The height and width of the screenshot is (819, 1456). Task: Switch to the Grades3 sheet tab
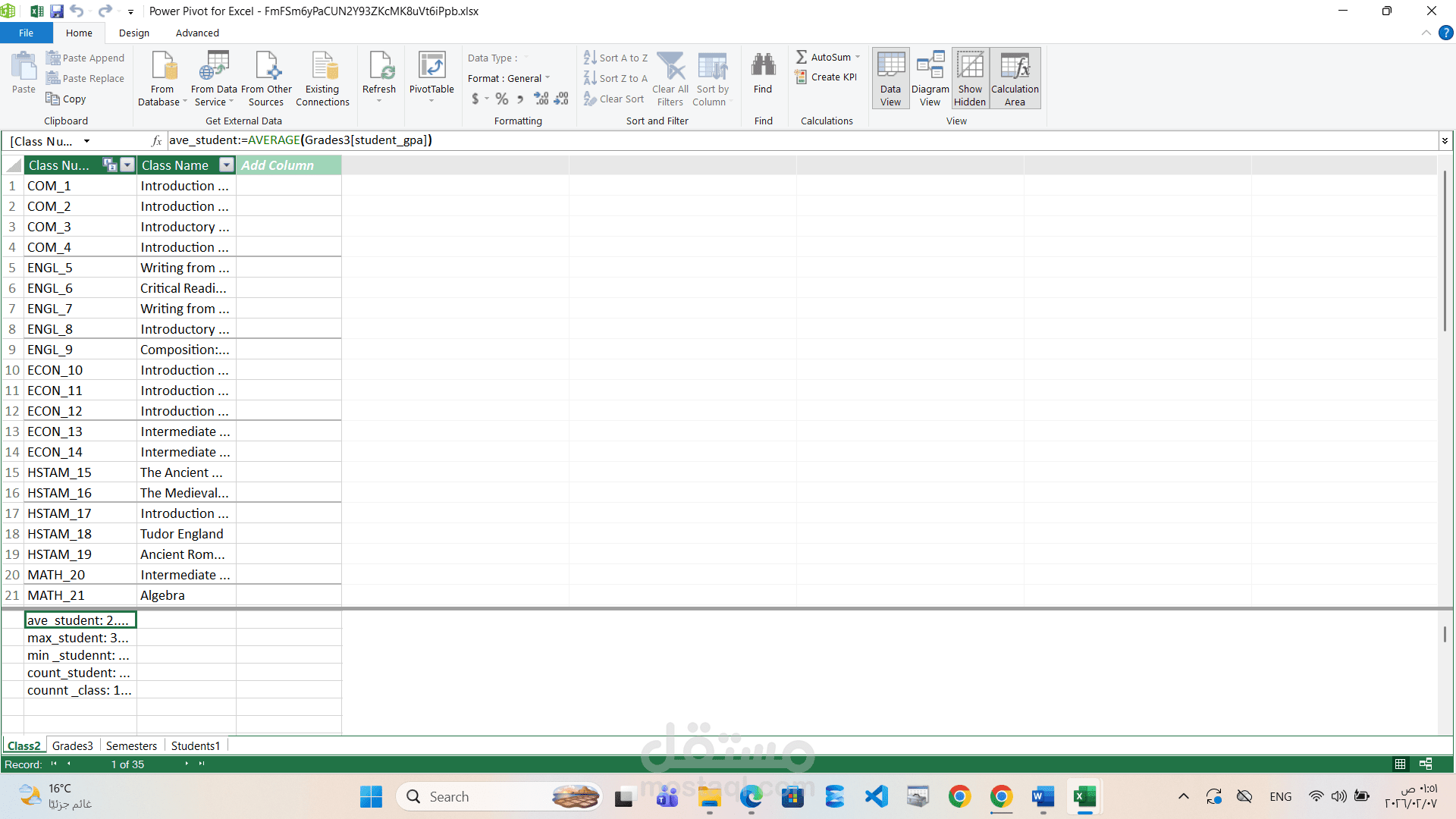coord(73,746)
